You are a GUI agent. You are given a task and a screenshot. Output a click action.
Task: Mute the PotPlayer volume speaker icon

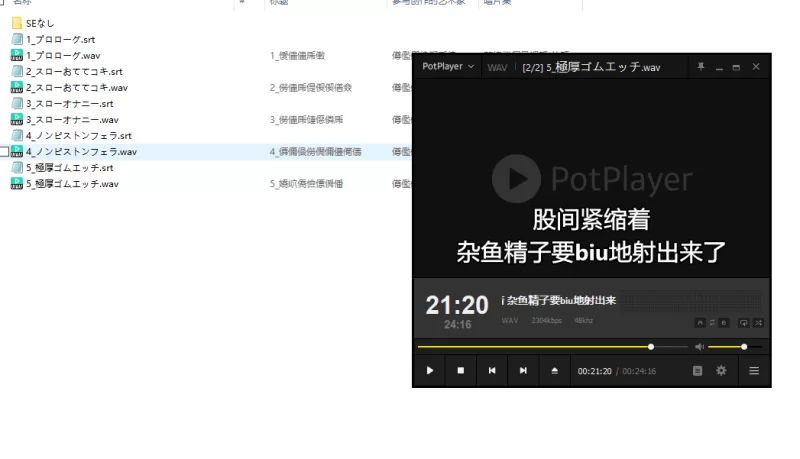[x=699, y=347]
